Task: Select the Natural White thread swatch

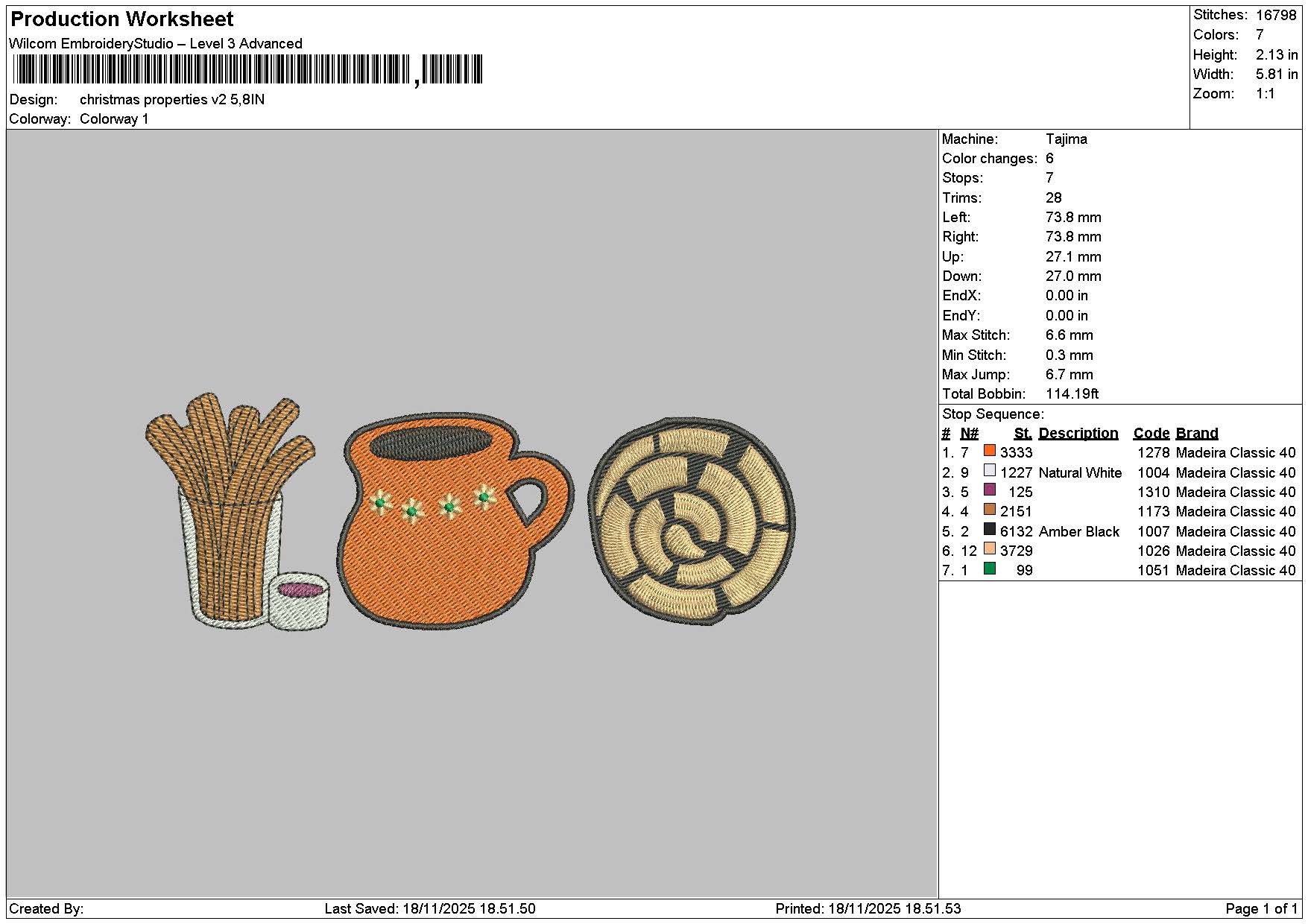Action: pos(990,470)
